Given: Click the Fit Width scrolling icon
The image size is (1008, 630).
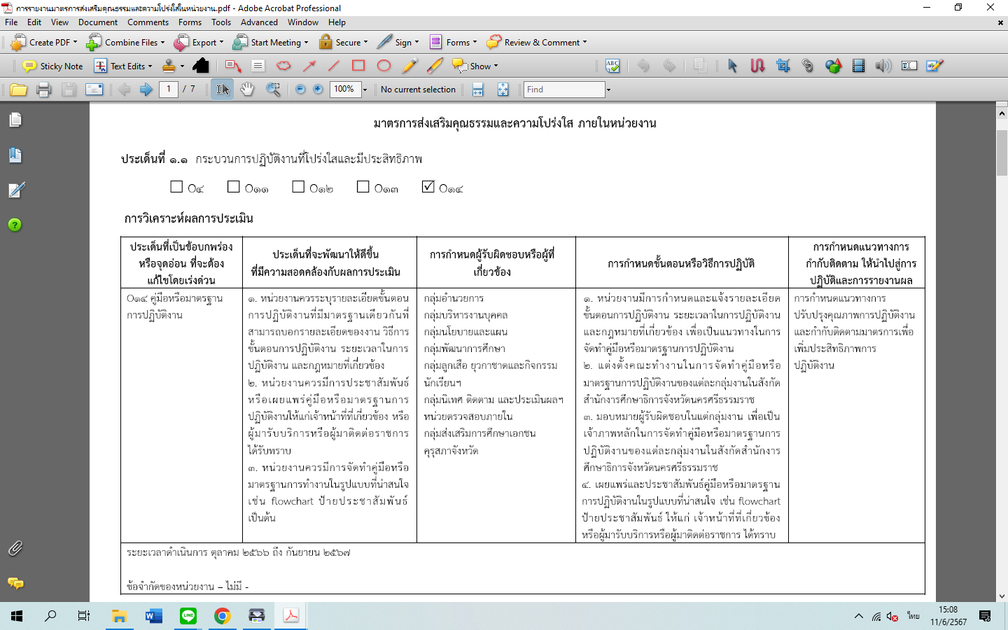Looking at the screenshot, I should tap(478, 89).
